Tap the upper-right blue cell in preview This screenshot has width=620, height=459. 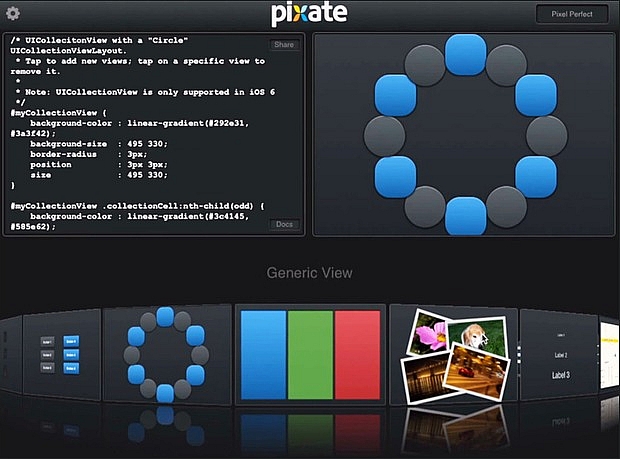coord(536,95)
